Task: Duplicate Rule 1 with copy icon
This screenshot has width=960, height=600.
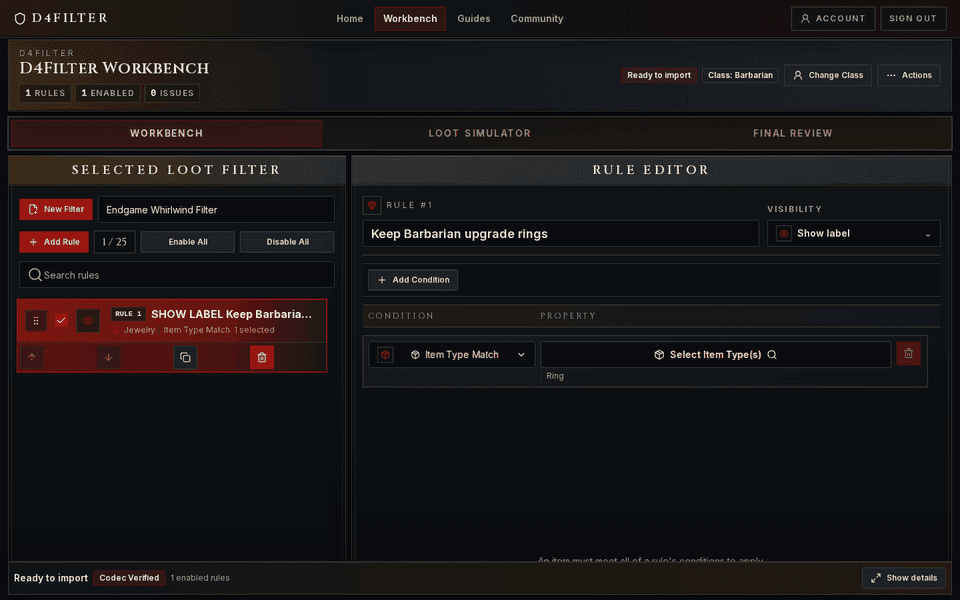Action: coord(185,358)
